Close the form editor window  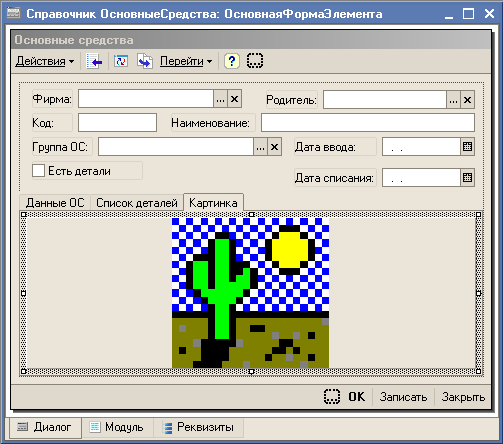coord(489,14)
